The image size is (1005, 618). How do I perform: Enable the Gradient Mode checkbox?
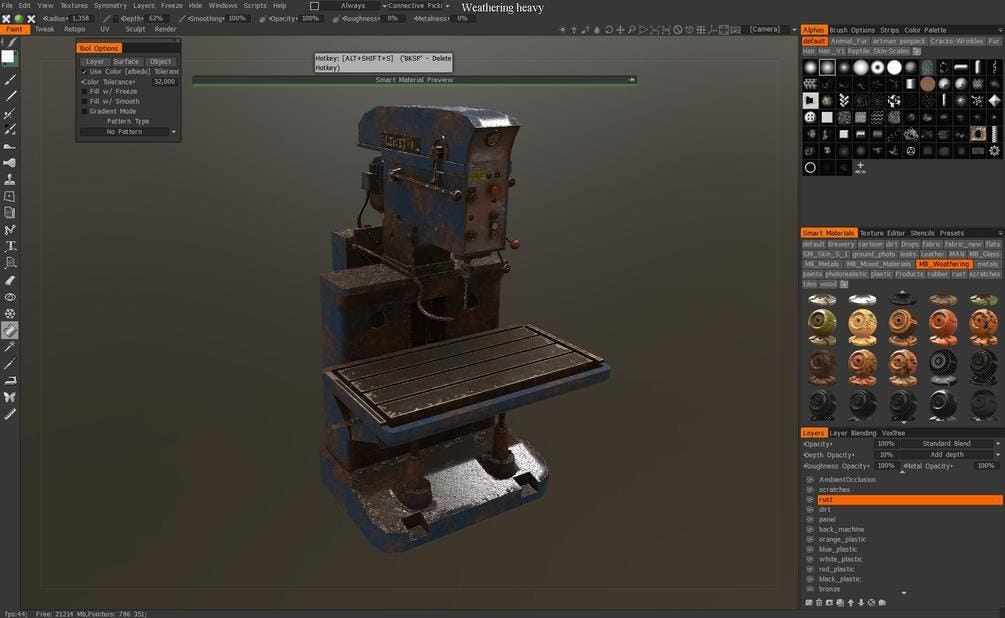click(x=85, y=110)
